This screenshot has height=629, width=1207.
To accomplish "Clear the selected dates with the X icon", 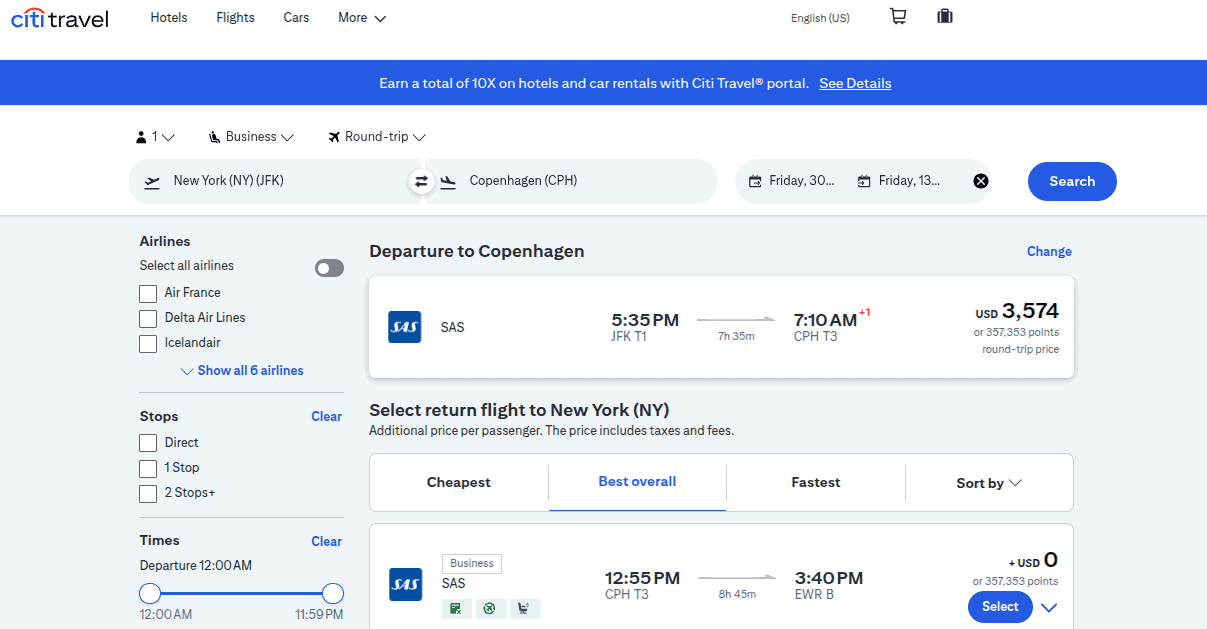I will coord(981,181).
